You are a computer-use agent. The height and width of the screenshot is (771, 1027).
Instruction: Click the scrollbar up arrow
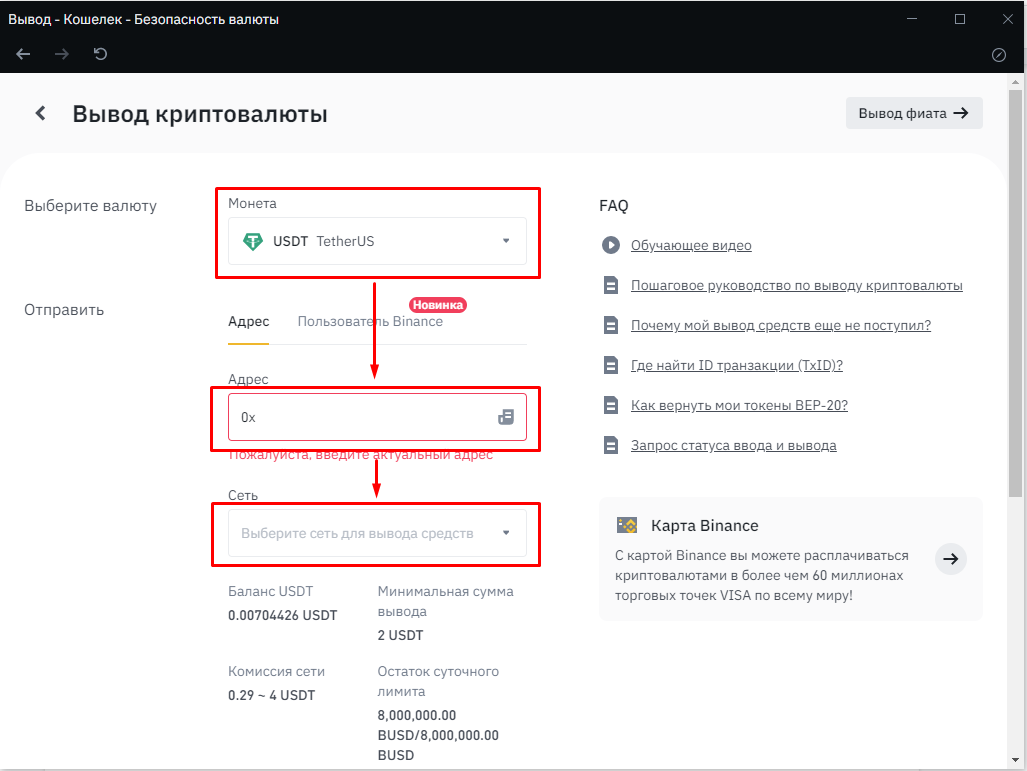(x=1015, y=82)
